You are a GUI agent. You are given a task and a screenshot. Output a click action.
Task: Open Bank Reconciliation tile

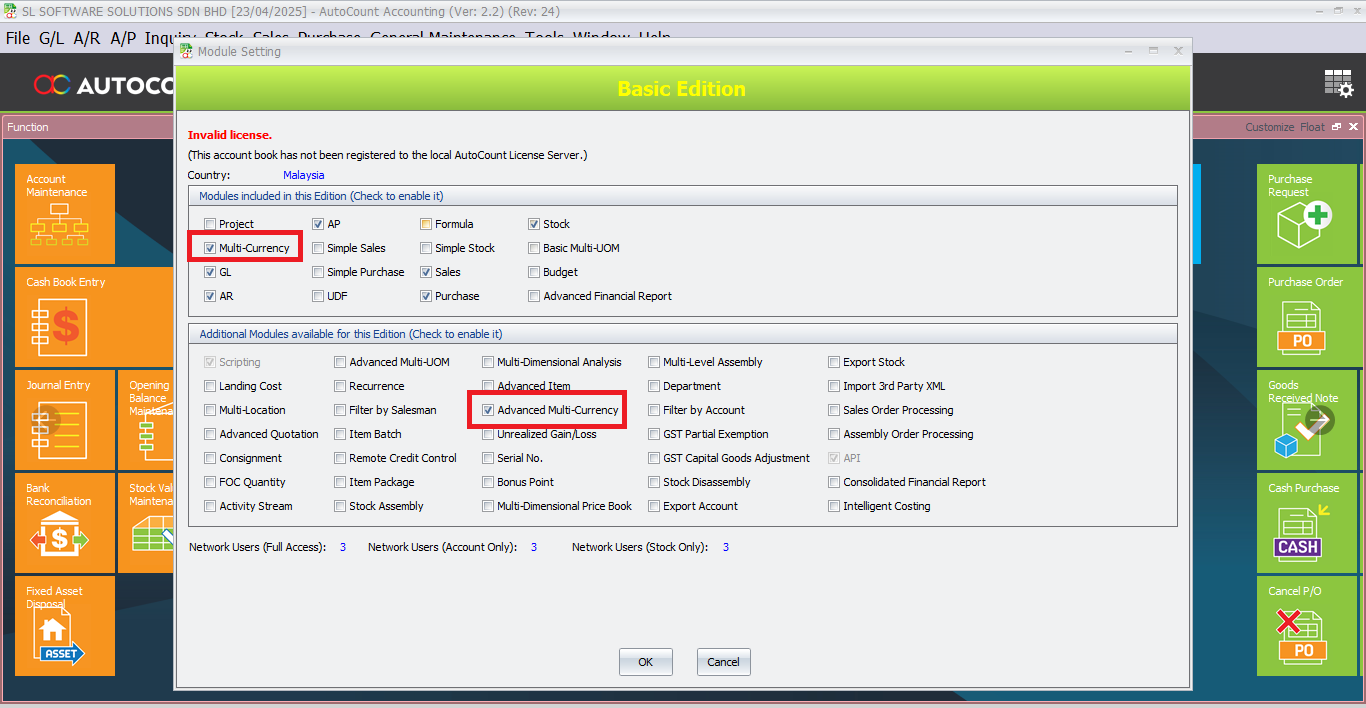tap(65, 523)
